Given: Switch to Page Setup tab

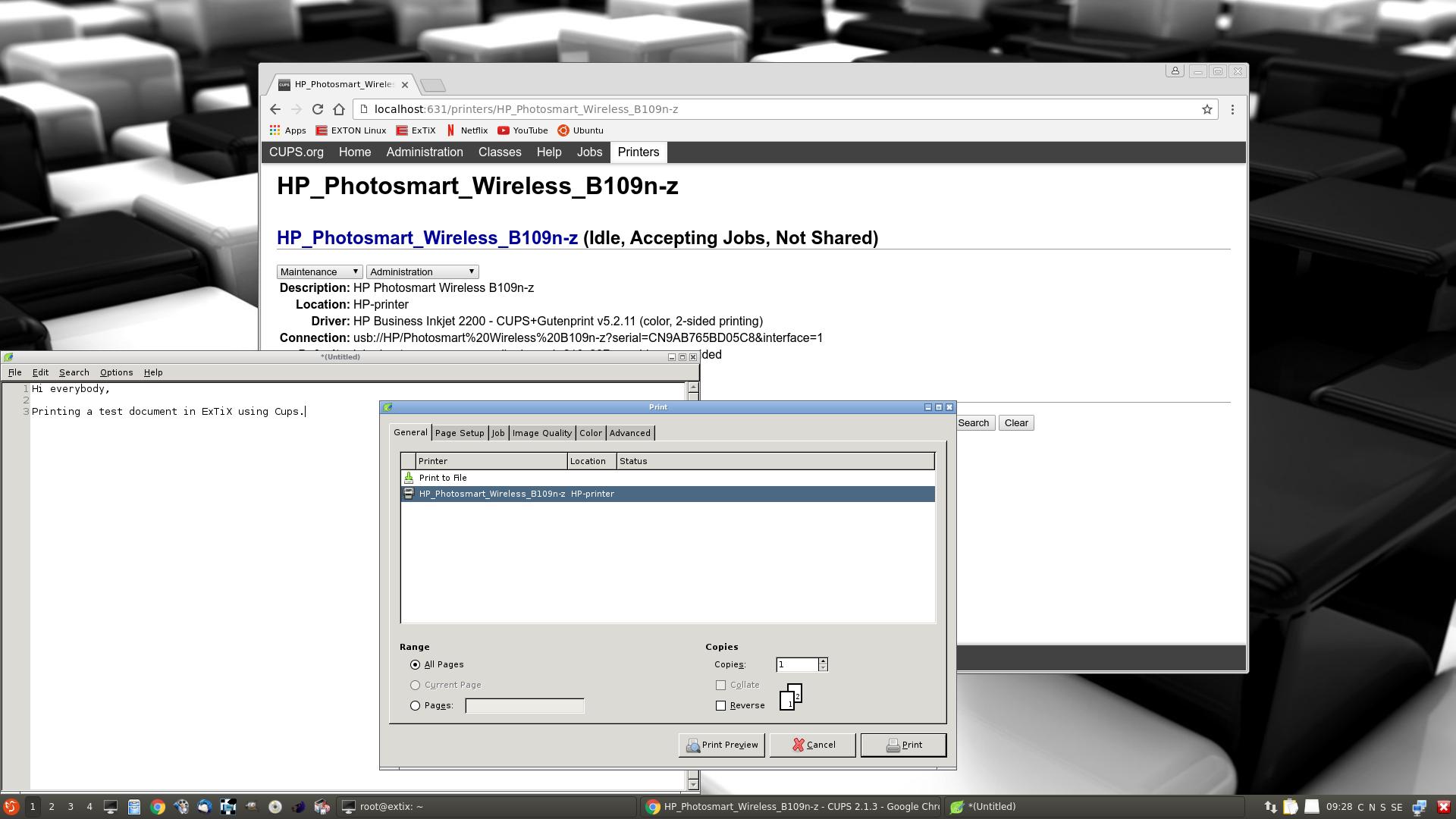Looking at the screenshot, I should coord(460,433).
